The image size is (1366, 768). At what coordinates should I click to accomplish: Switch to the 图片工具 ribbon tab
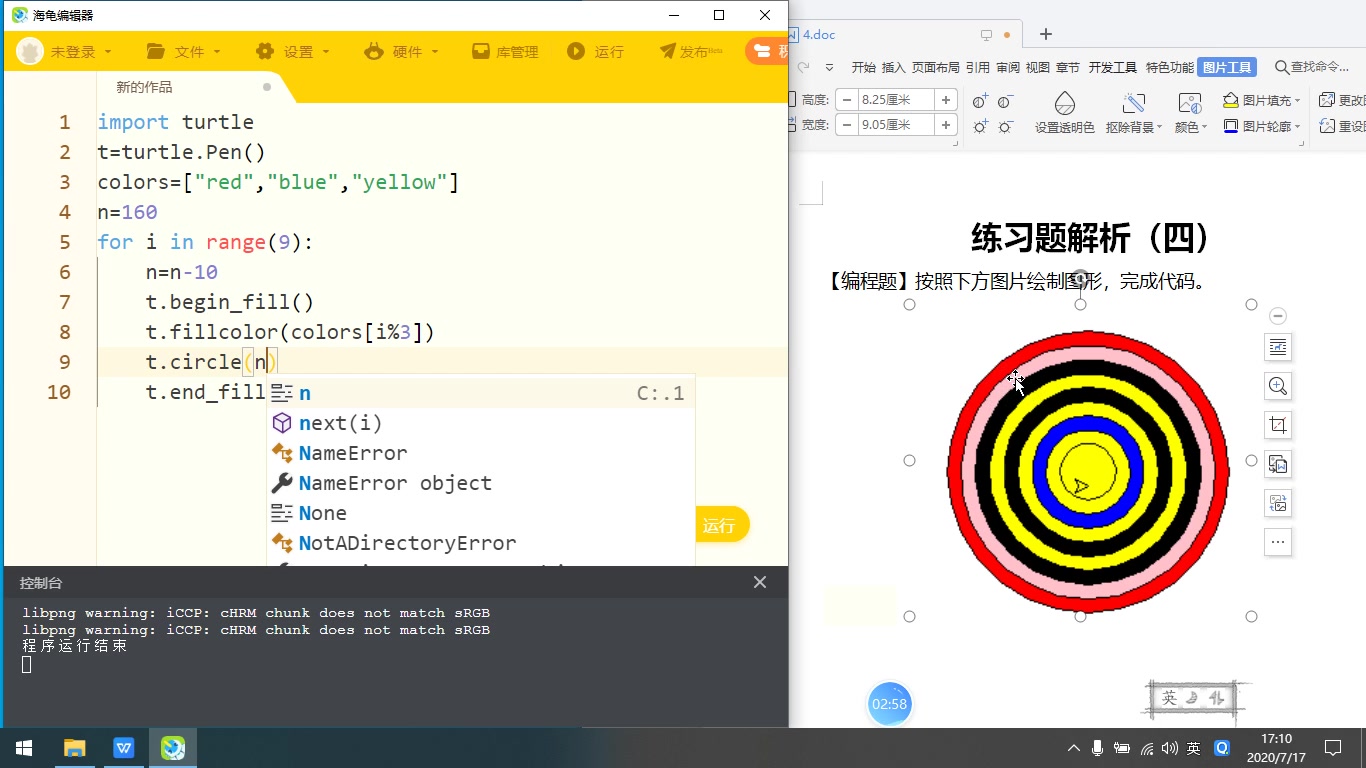(x=1227, y=67)
